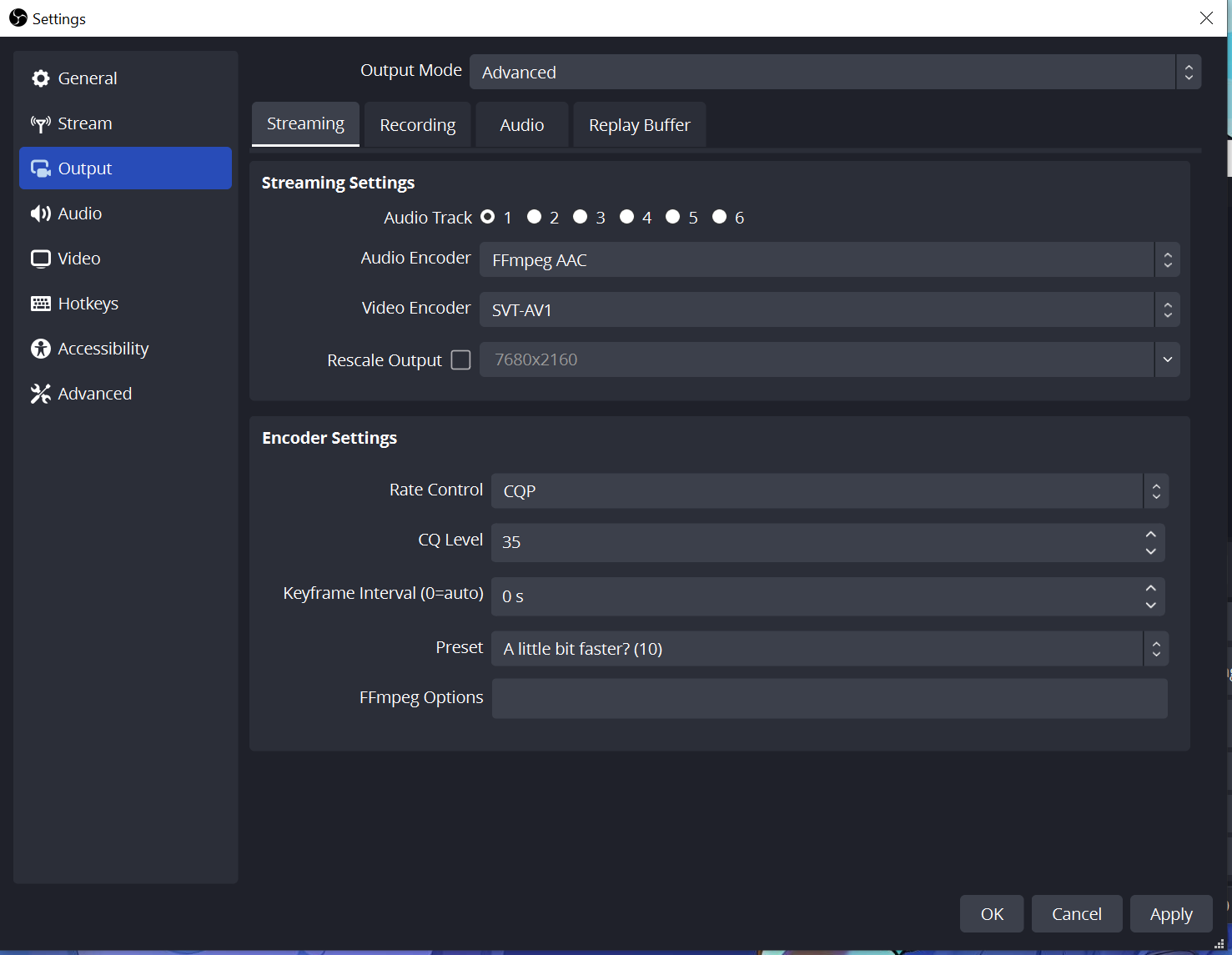This screenshot has height=955, width=1232.
Task: Click the Cancel button
Action: pyautogui.click(x=1077, y=914)
